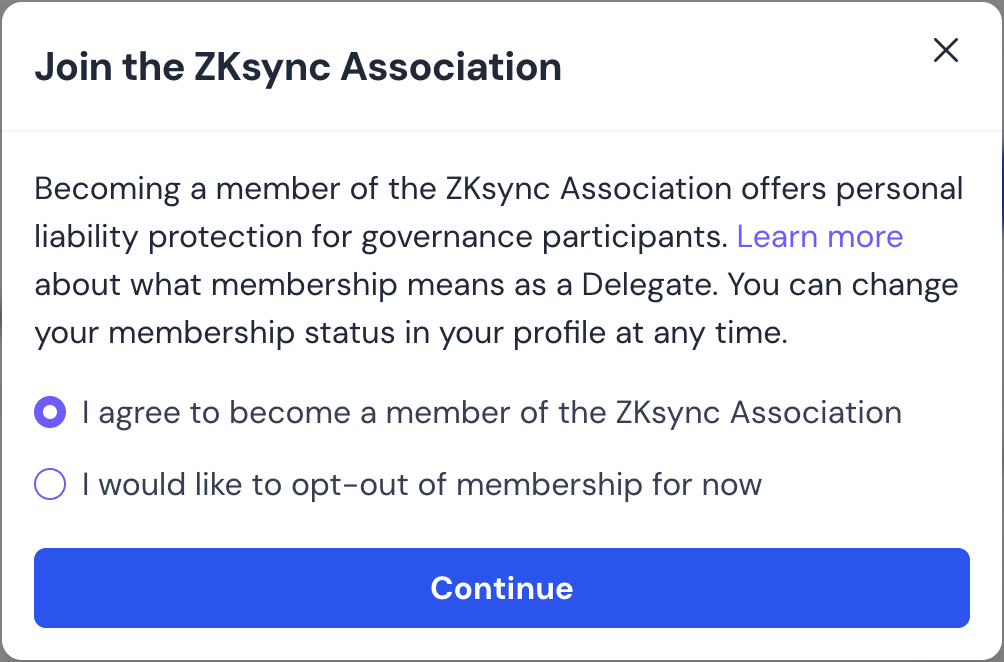
Task: Click the 'ZKsync Association' text in agree option
Action: (759, 412)
